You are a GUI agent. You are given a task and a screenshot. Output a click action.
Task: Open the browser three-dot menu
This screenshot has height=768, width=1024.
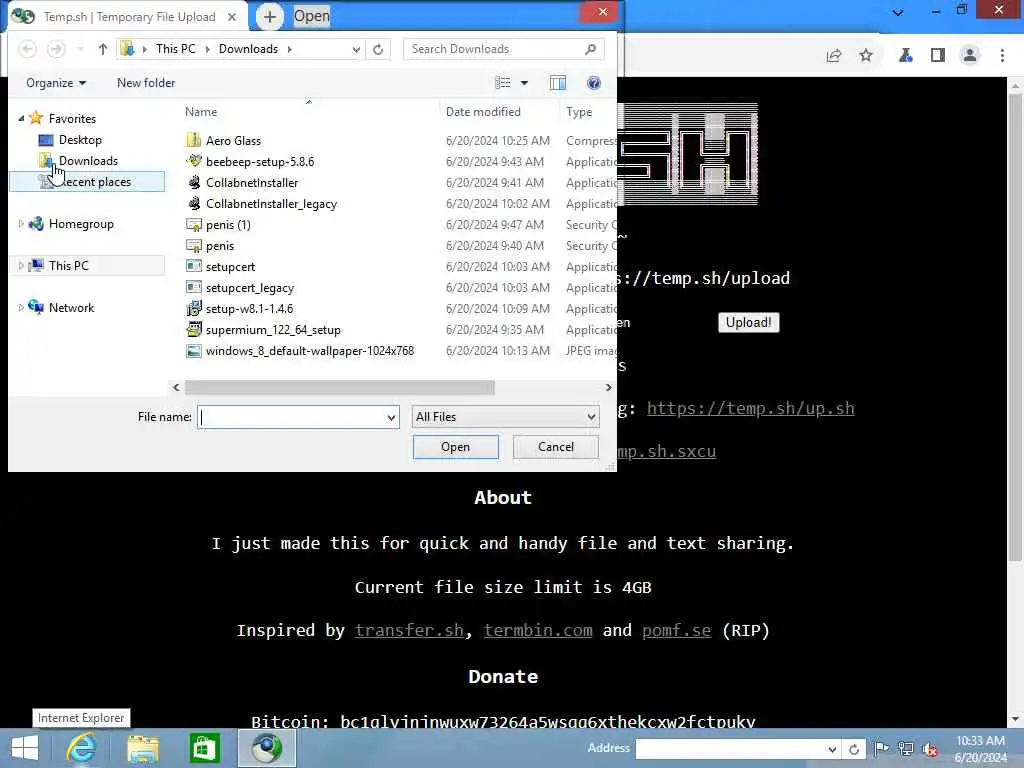click(1002, 56)
